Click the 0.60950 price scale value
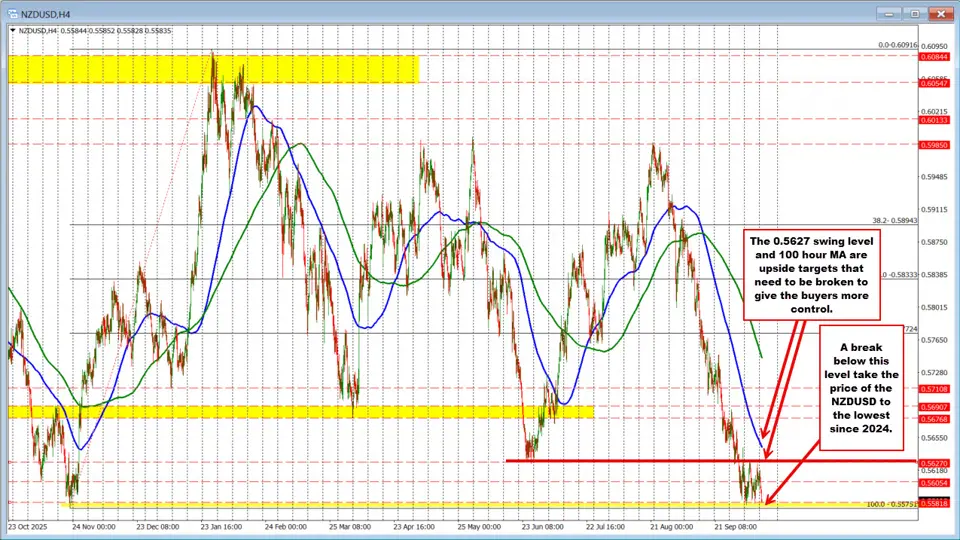Viewport: 960px width, 540px height. coord(934,47)
